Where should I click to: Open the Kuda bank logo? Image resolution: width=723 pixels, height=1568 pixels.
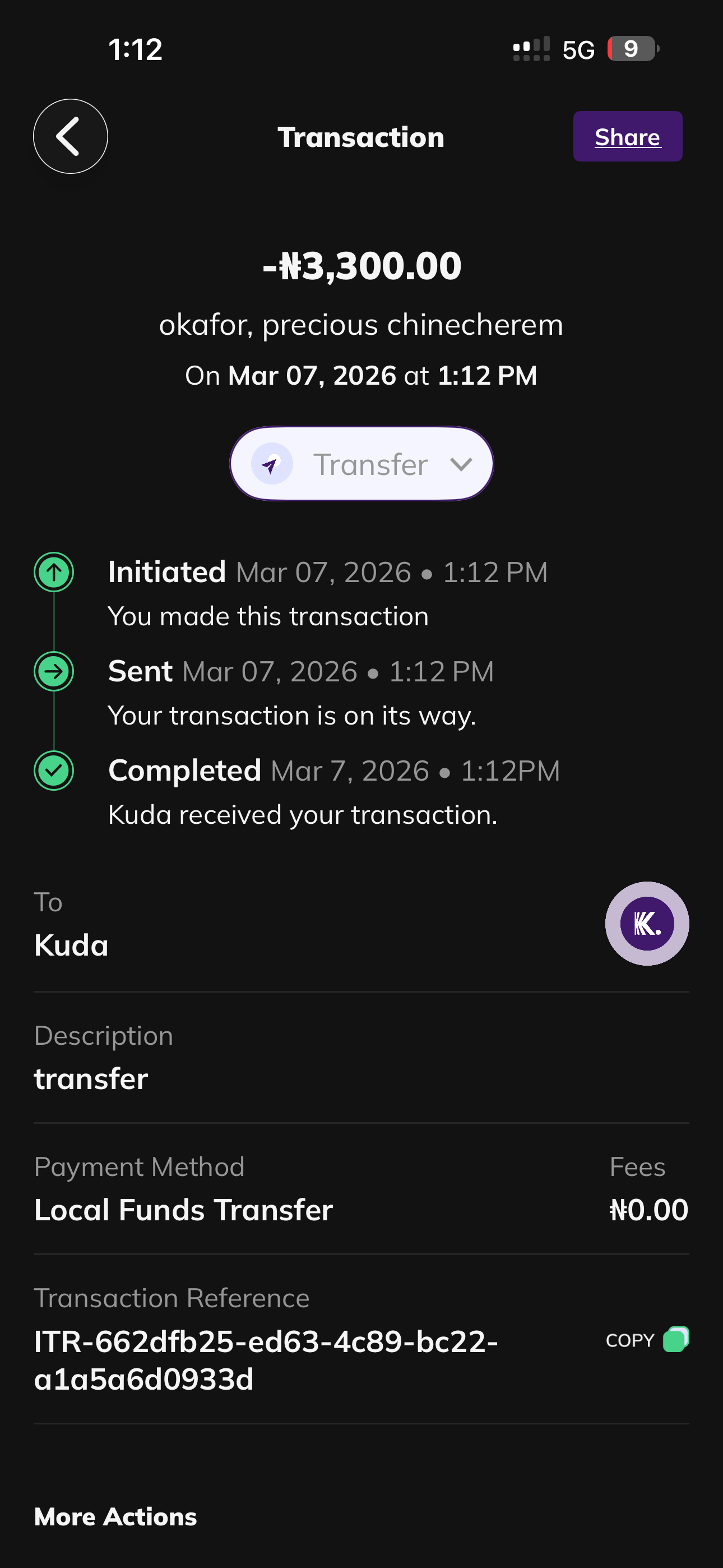(x=647, y=924)
